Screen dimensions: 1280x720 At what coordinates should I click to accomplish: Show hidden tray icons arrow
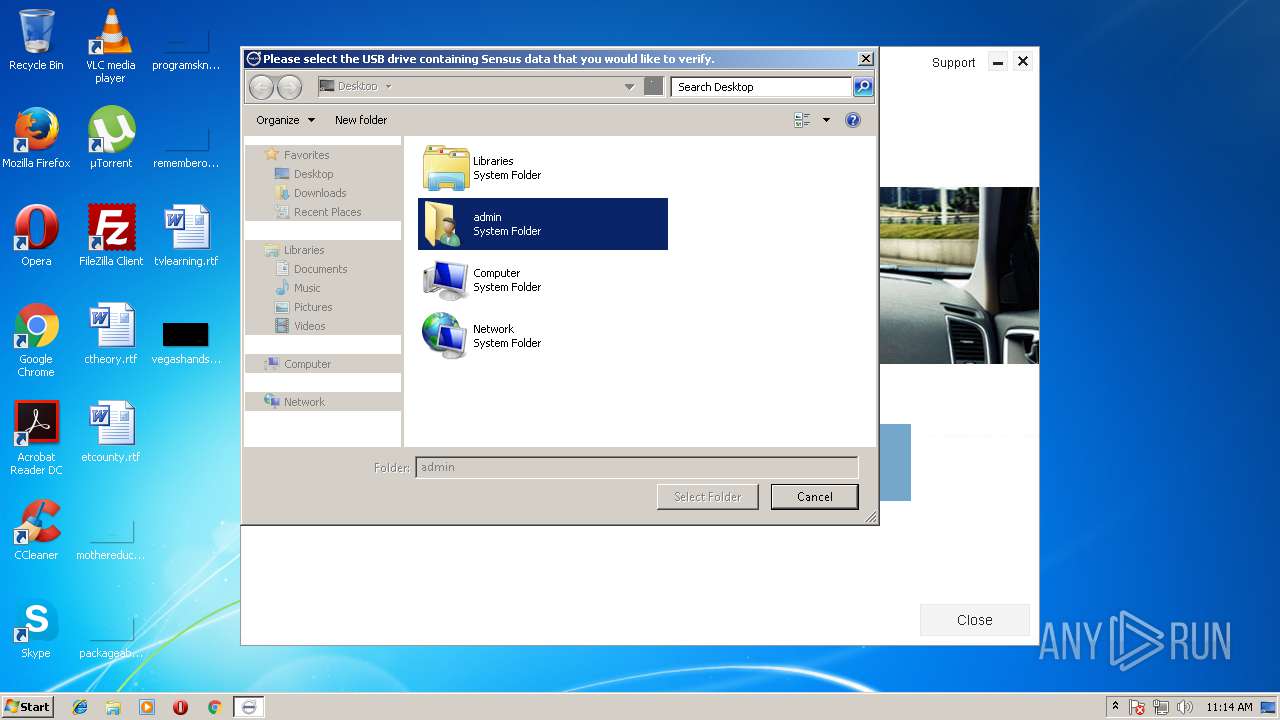point(1116,706)
